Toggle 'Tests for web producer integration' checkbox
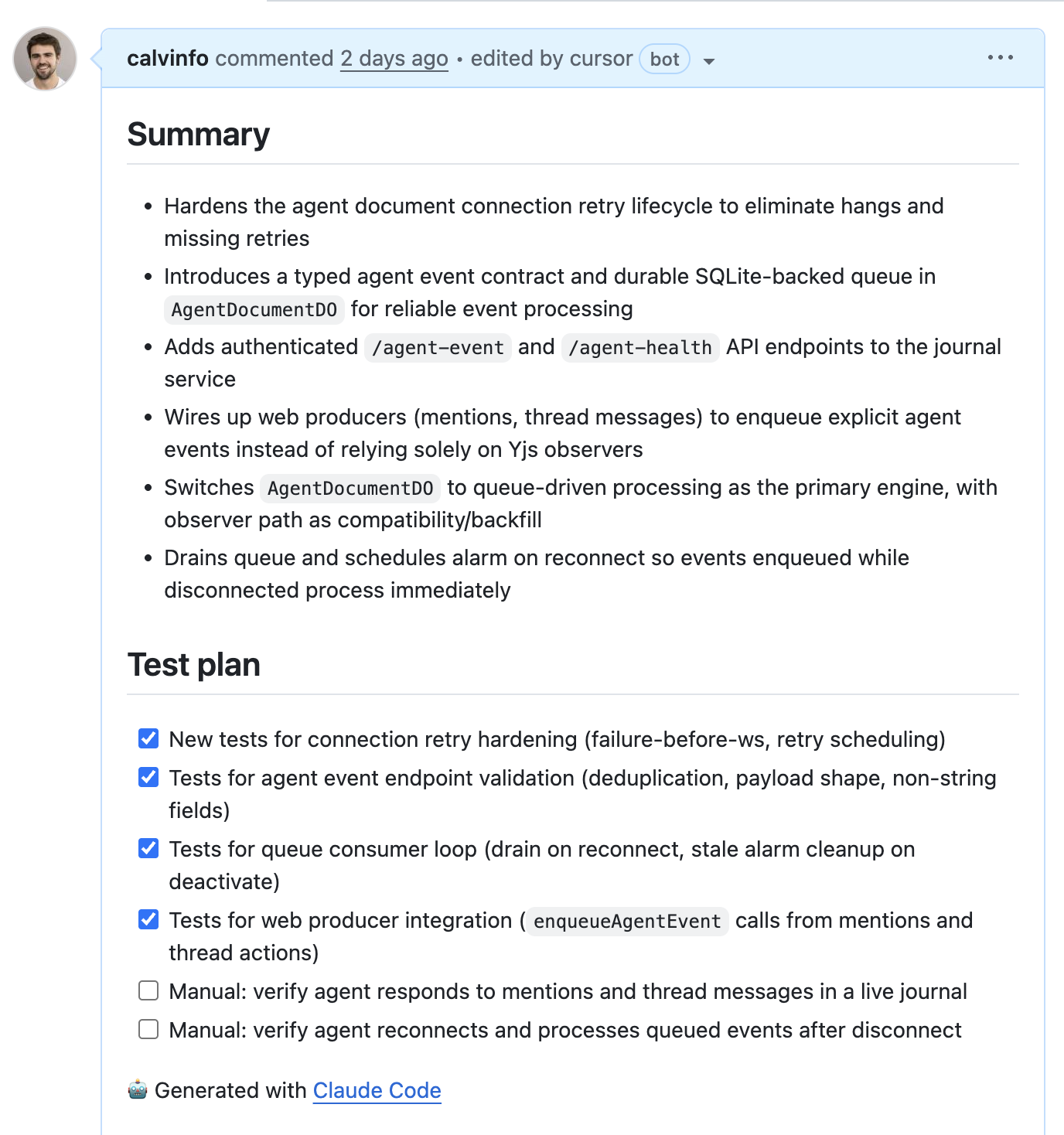Screen dimensions: 1064x1135 (148, 919)
